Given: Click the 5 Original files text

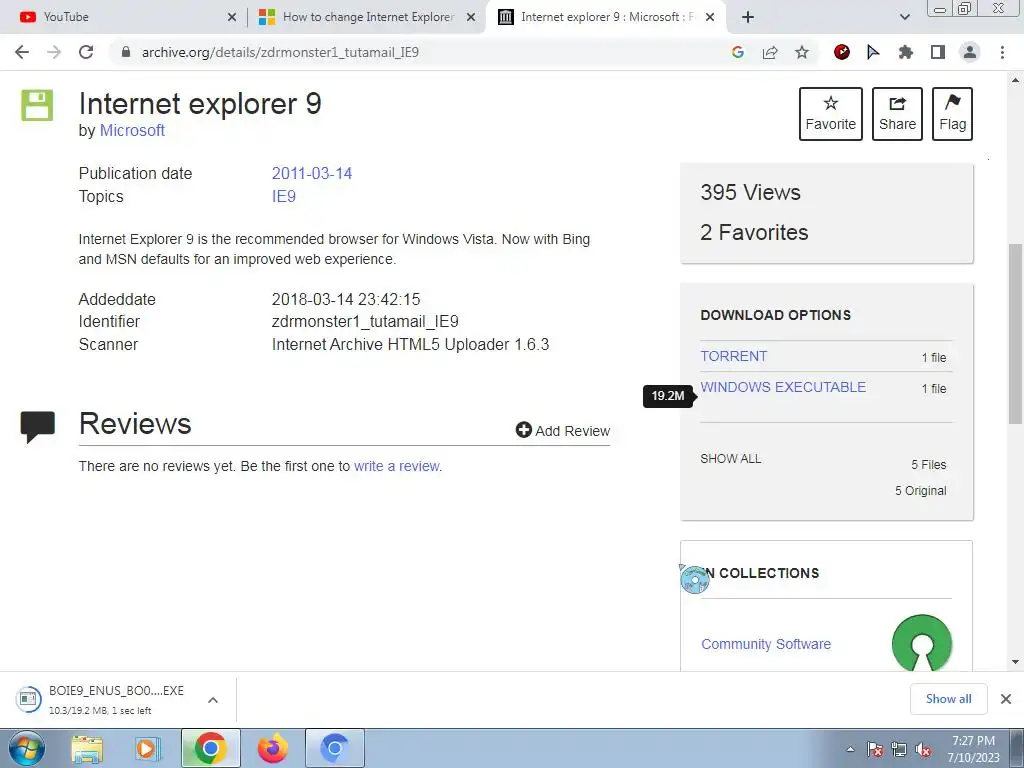Looking at the screenshot, I should (x=920, y=490).
